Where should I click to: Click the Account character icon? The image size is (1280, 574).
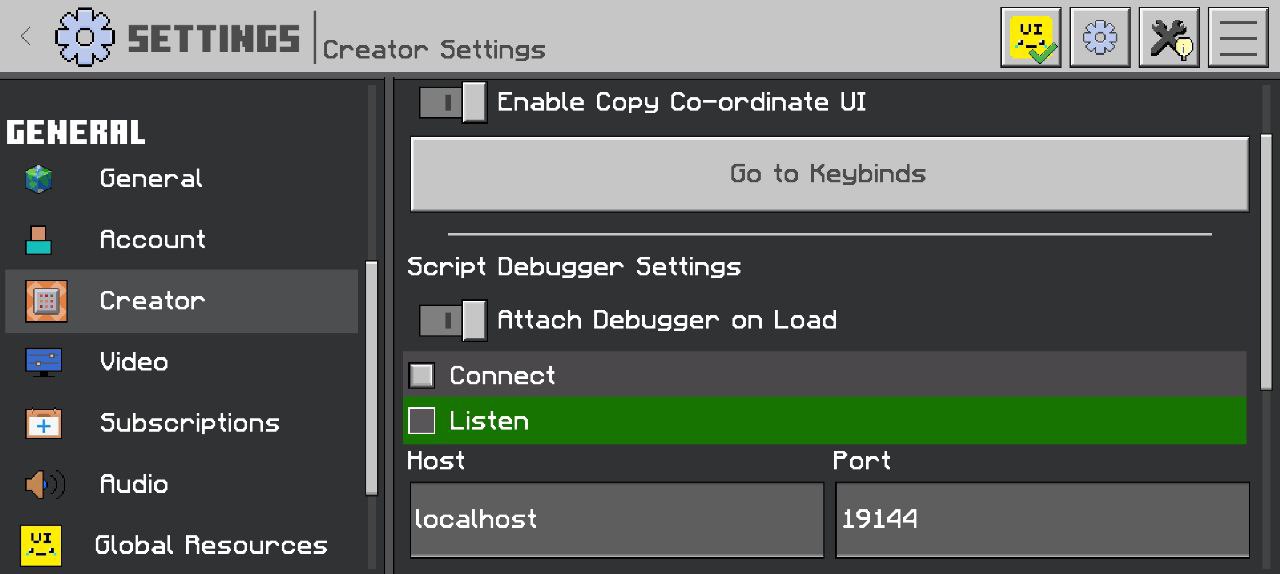[39, 240]
